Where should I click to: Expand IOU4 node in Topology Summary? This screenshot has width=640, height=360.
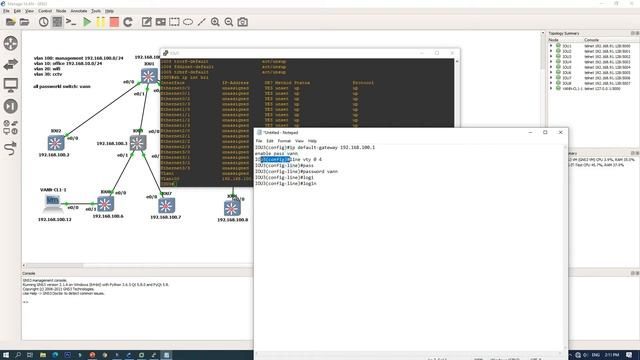click(551, 62)
